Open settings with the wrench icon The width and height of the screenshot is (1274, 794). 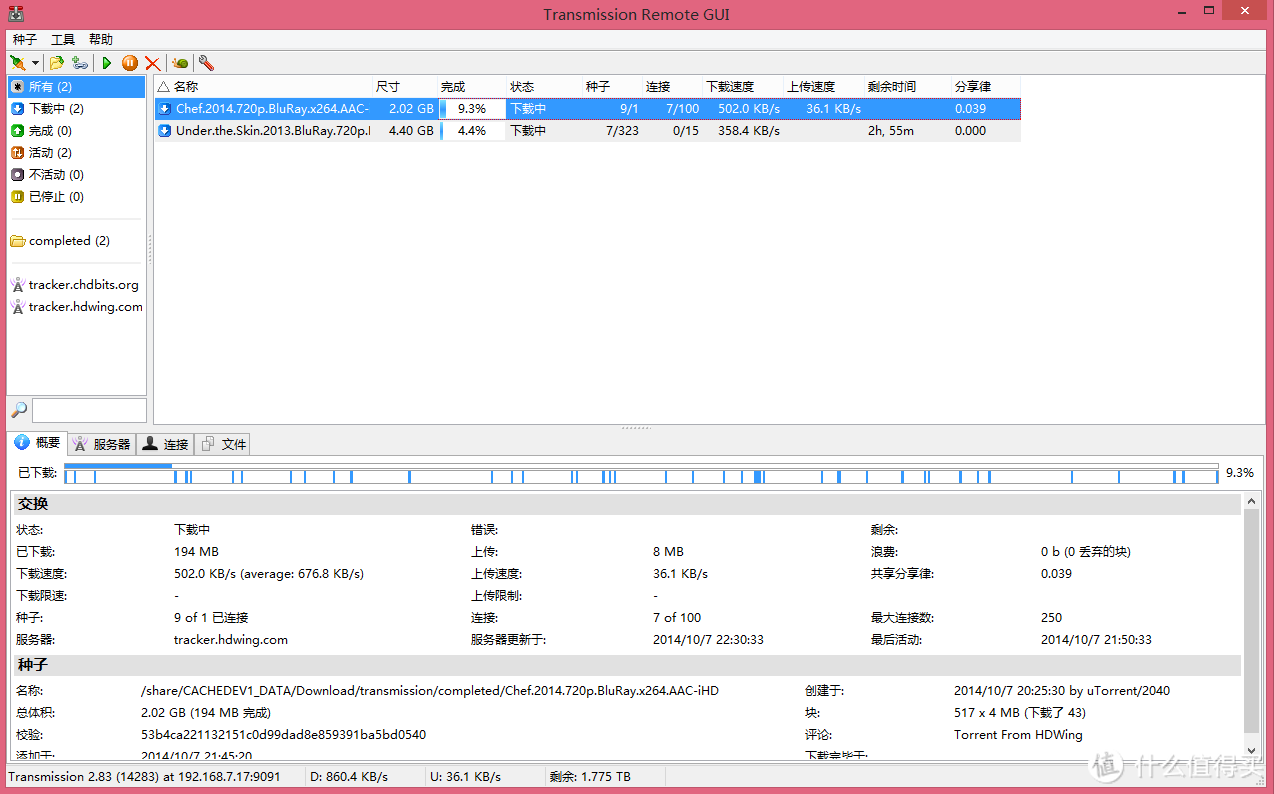click(206, 63)
